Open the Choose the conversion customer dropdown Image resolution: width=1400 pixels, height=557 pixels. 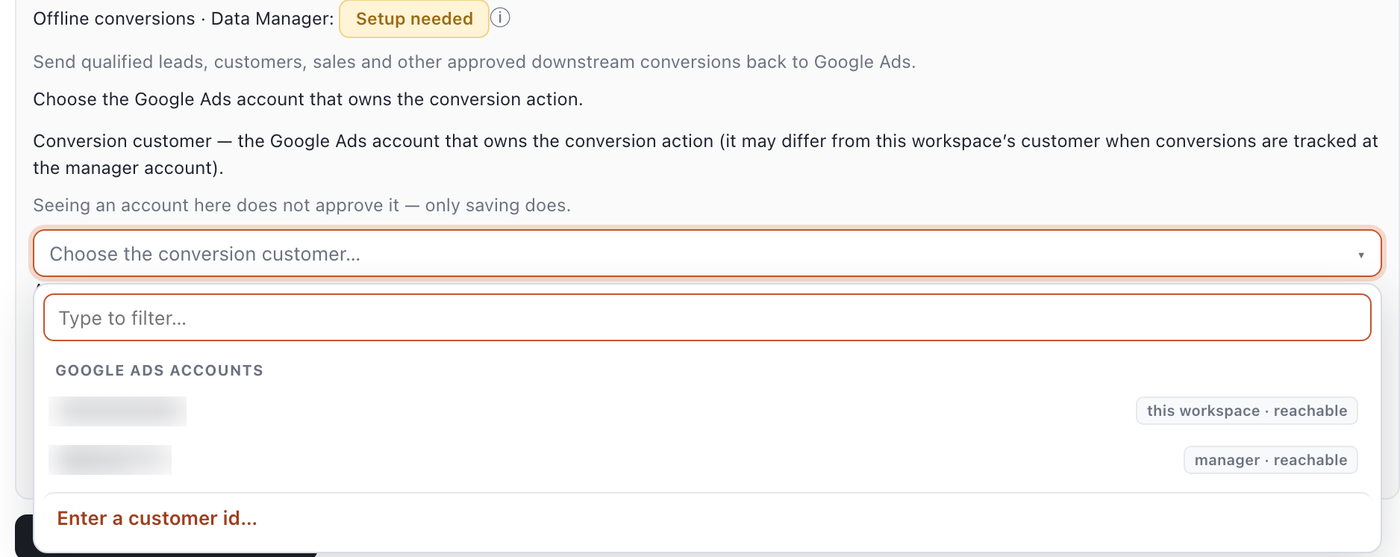707,254
